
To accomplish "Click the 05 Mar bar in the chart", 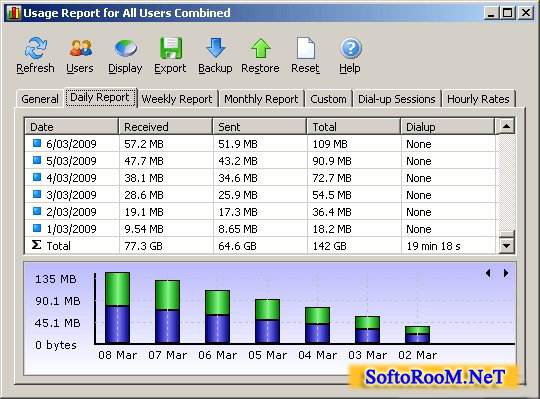I will [x=267, y=321].
